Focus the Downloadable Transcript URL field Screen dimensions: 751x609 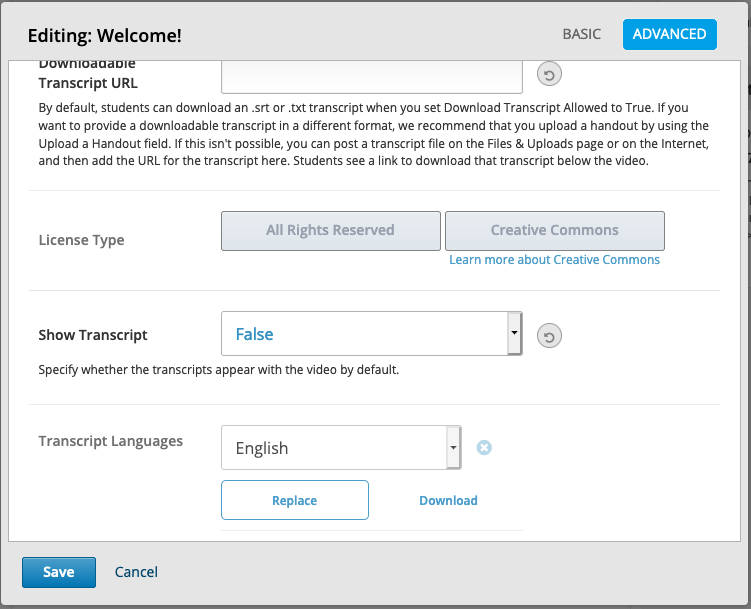click(x=372, y=77)
